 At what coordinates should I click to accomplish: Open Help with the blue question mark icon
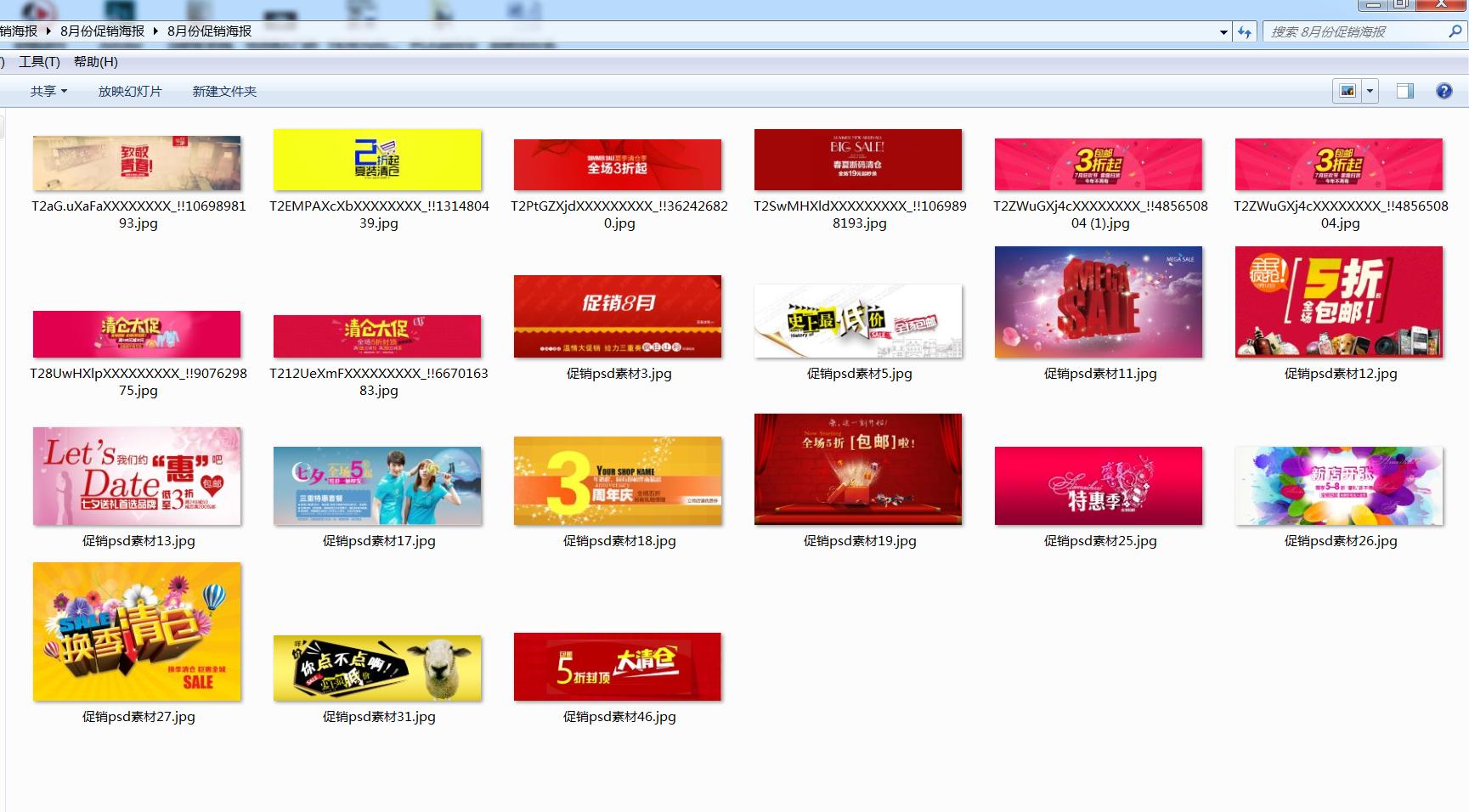coord(1444,91)
